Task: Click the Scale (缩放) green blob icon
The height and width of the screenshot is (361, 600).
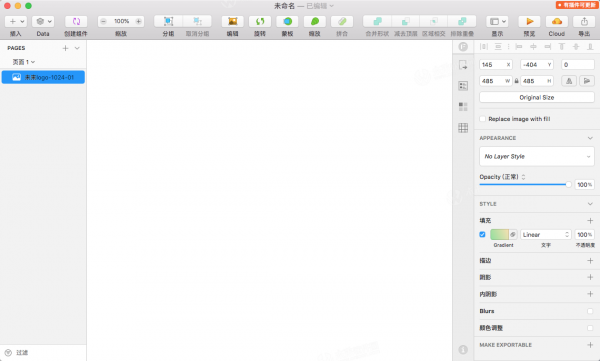Action: tap(315, 21)
